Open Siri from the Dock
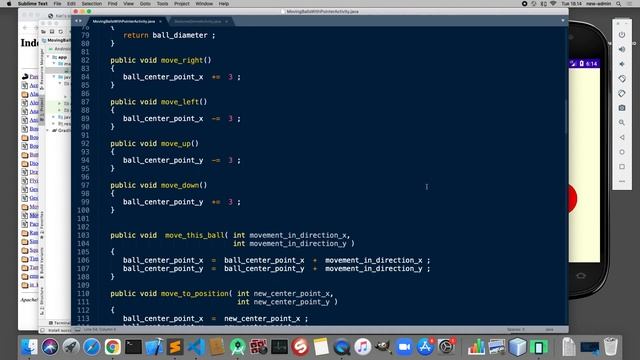 [x=50, y=347]
